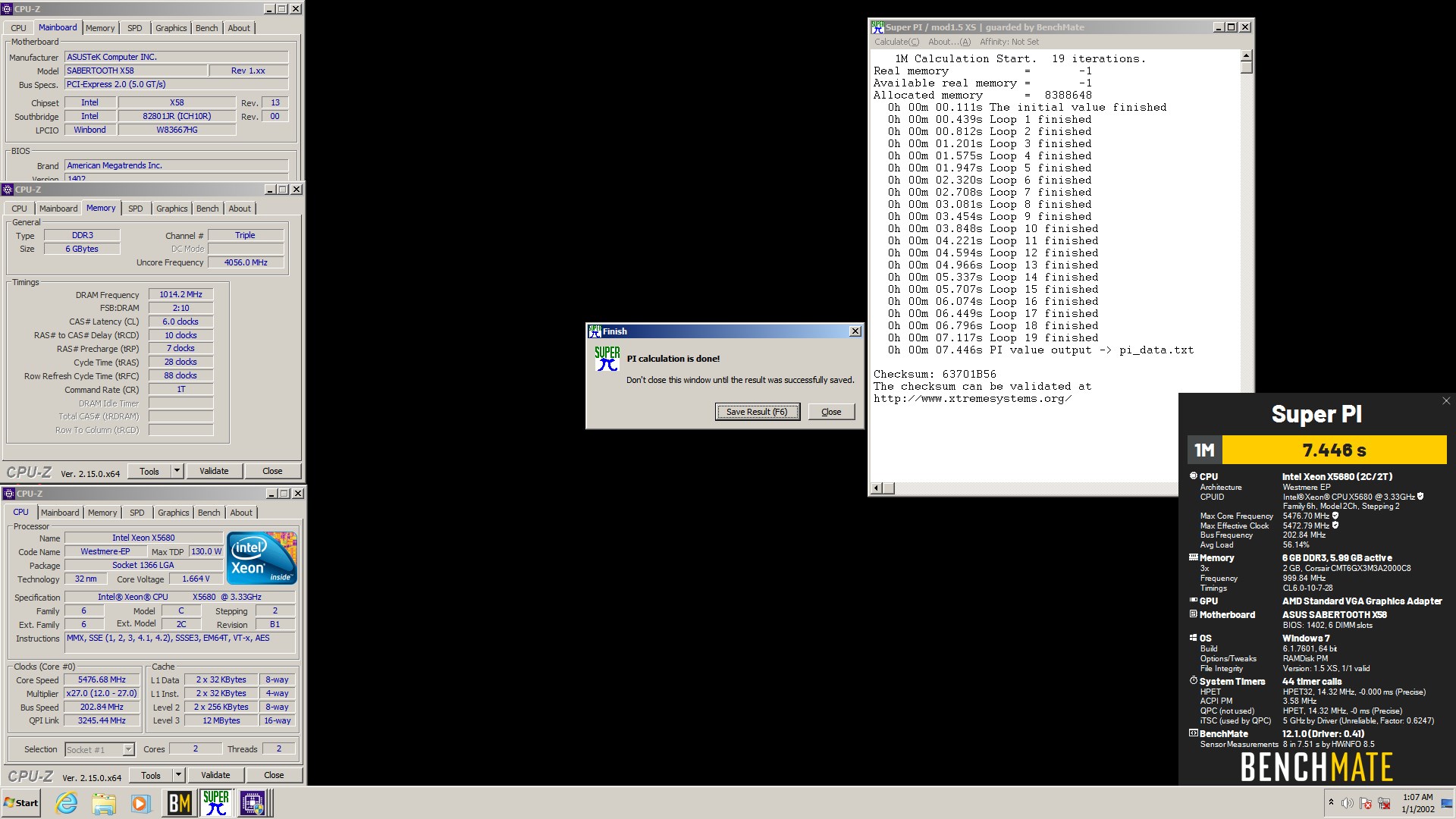Click the Bus Speed 202.84 MHz value
The width and height of the screenshot is (1456, 819).
click(x=102, y=707)
